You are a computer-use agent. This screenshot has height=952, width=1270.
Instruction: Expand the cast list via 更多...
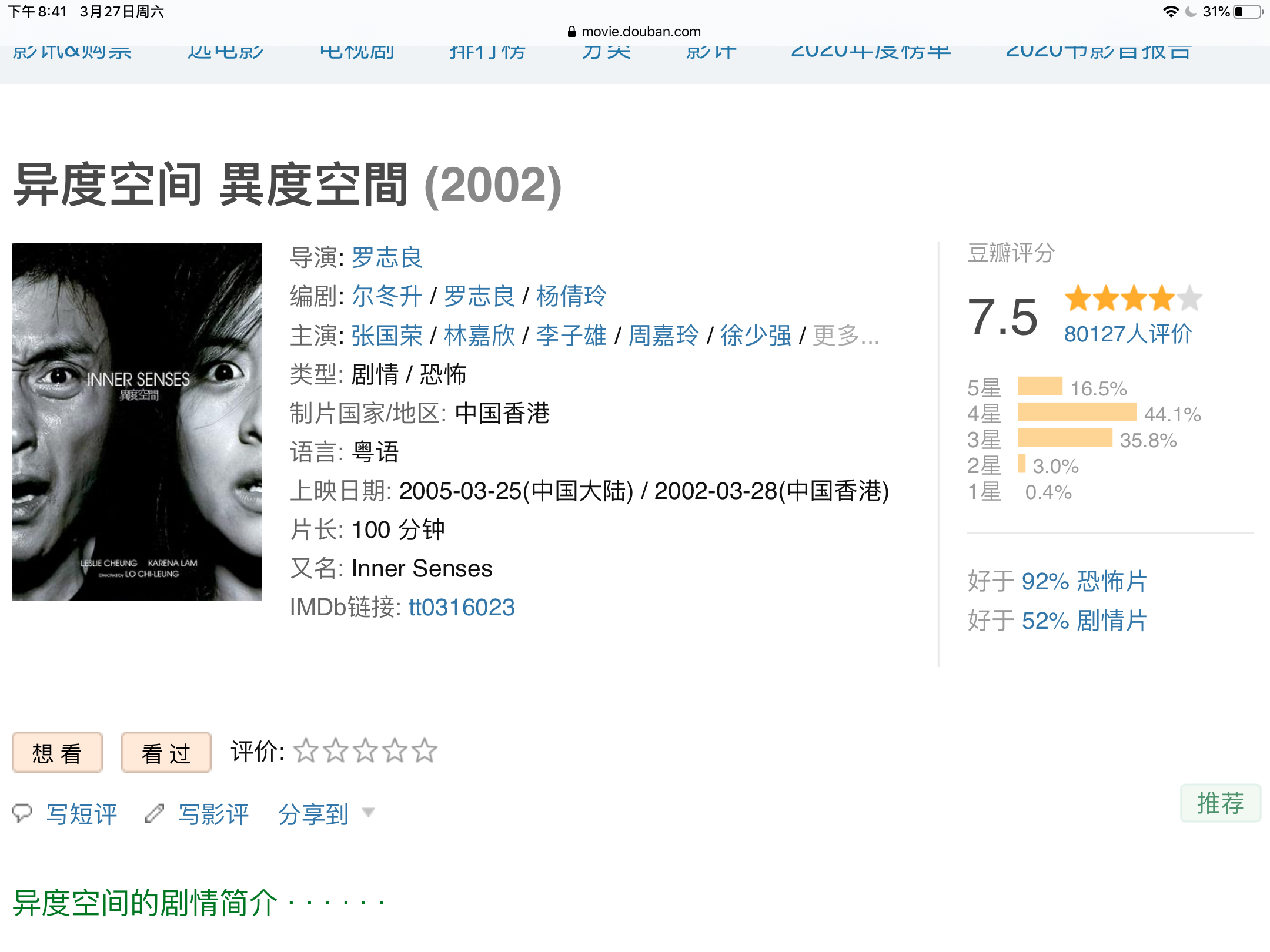pos(846,336)
